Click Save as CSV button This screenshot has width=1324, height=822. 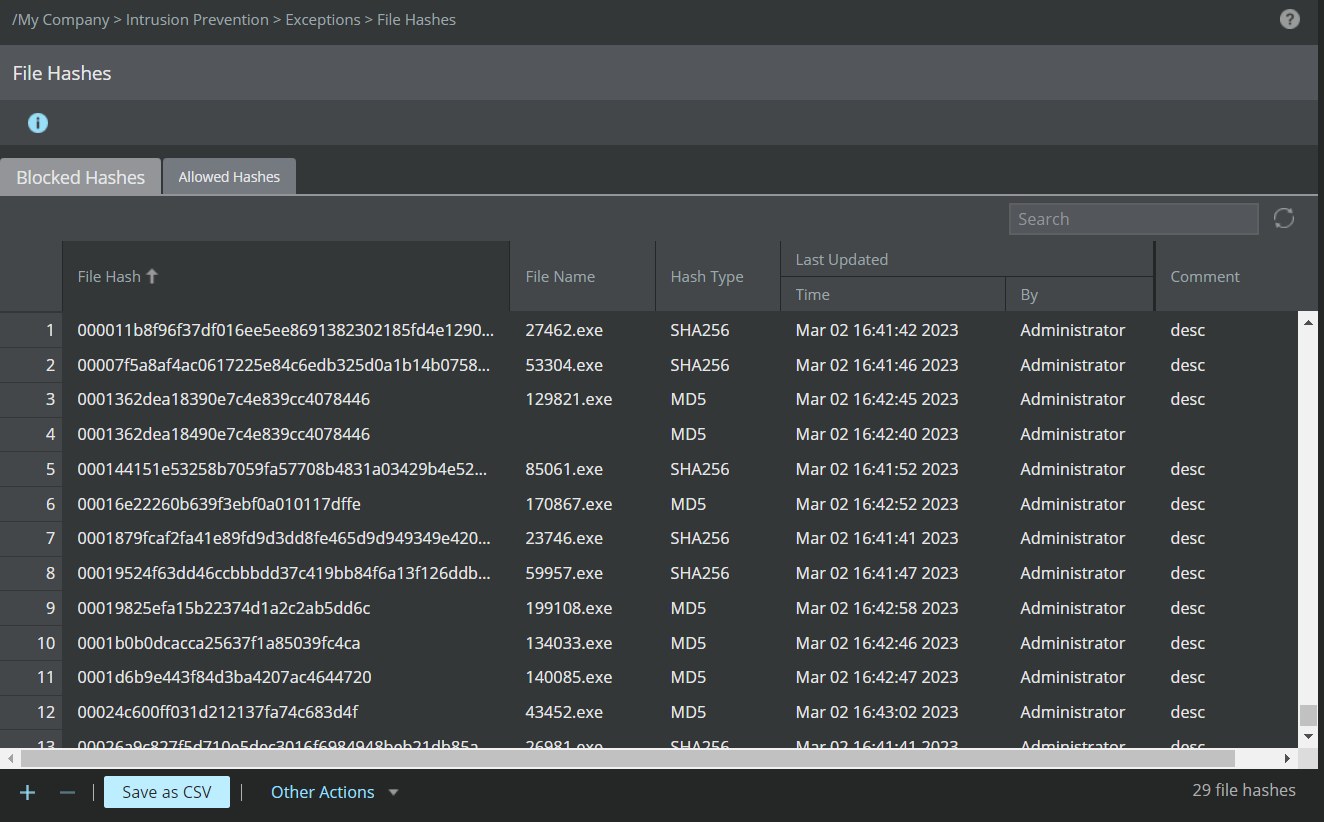[167, 792]
